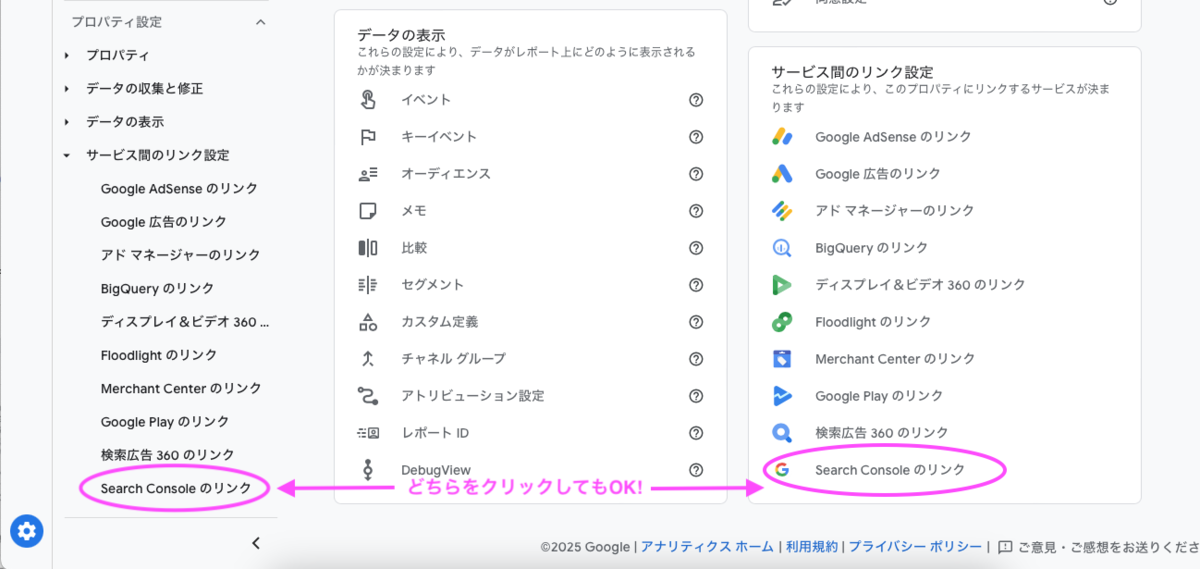Open プライバシー ポリシー footer link

[915, 547]
